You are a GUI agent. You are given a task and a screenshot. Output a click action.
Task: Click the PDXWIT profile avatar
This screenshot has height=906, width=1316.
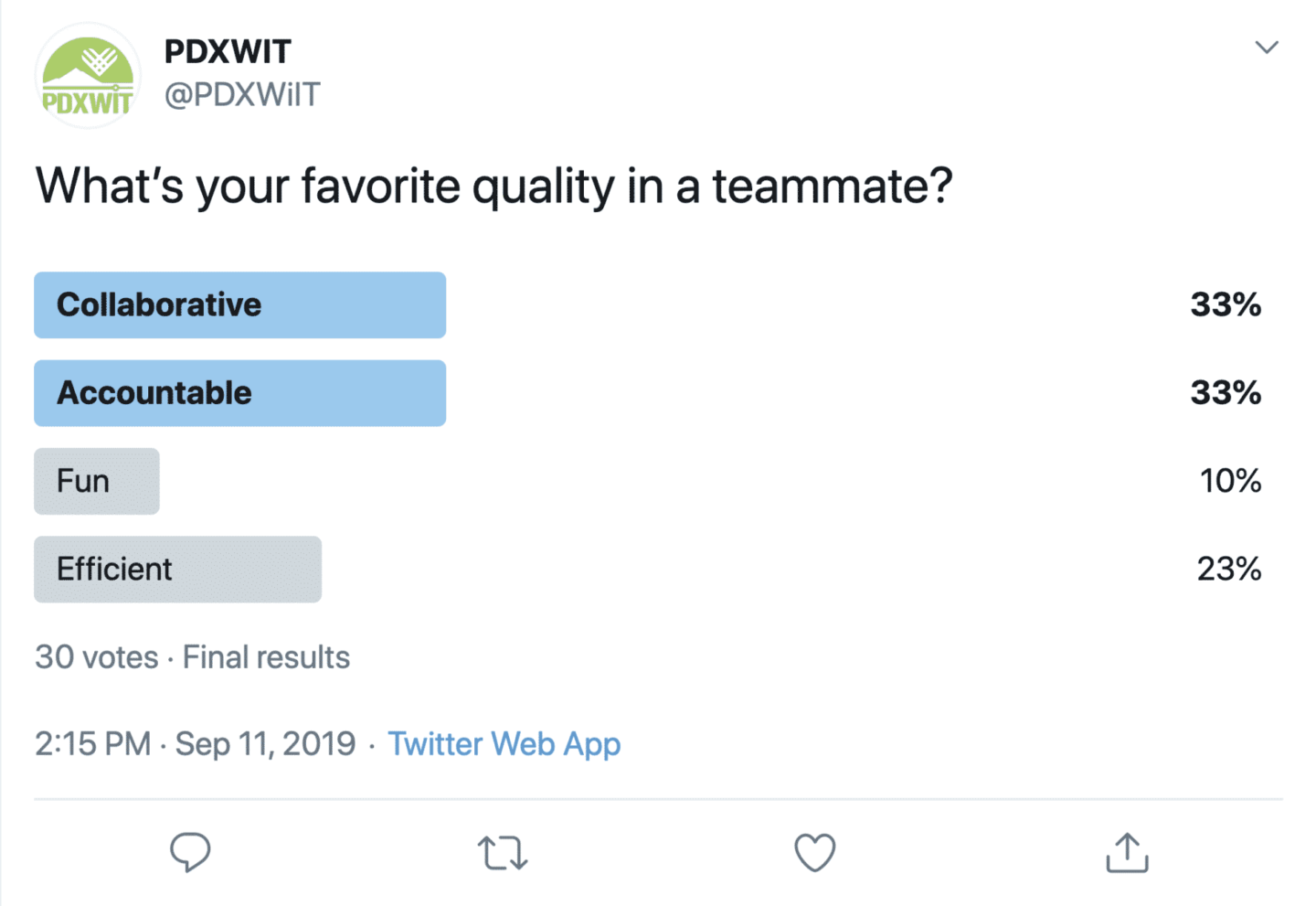pyautogui.click(x=88, y=77)
